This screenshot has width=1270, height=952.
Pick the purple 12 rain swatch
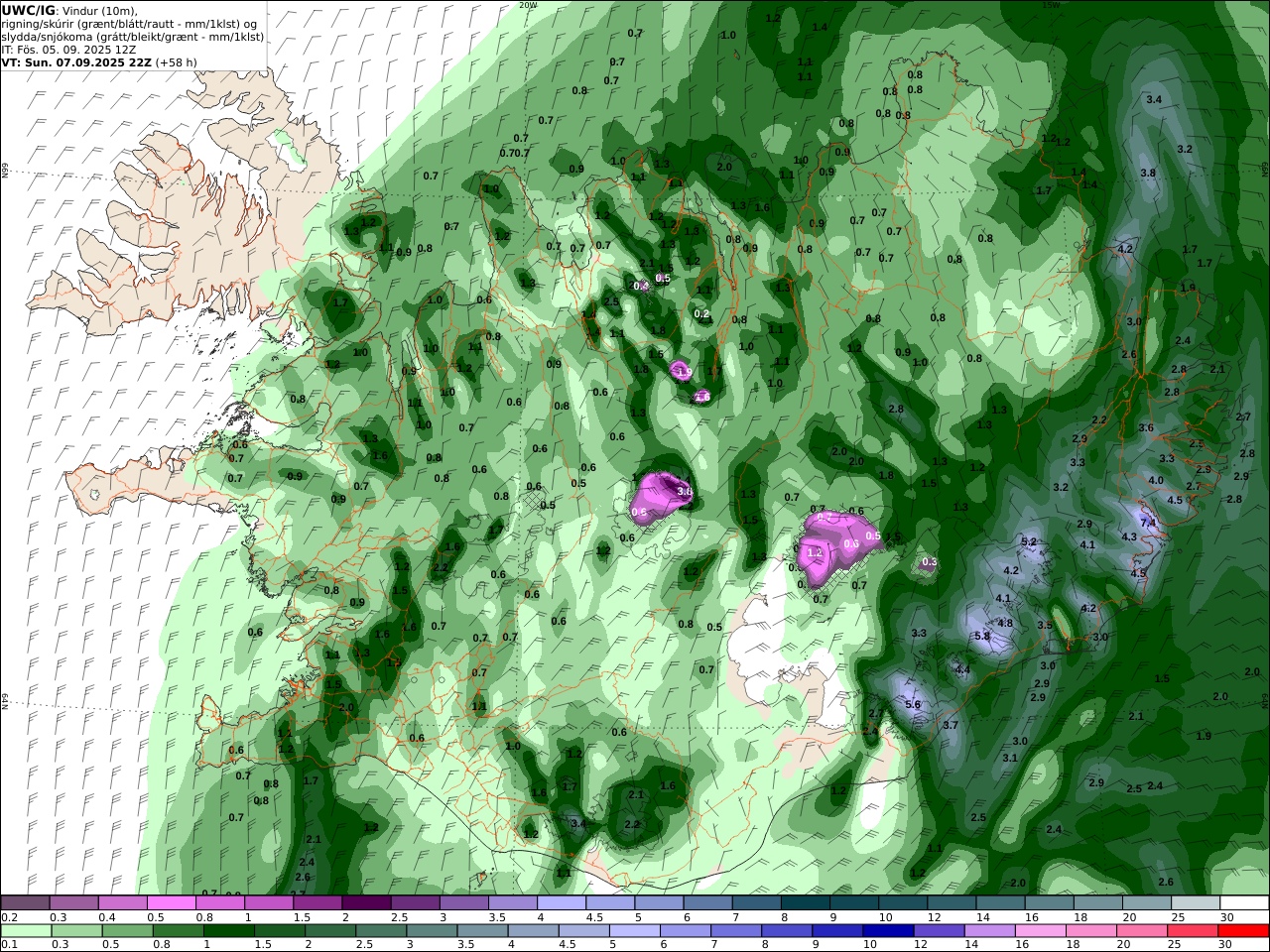coord(940,931)
